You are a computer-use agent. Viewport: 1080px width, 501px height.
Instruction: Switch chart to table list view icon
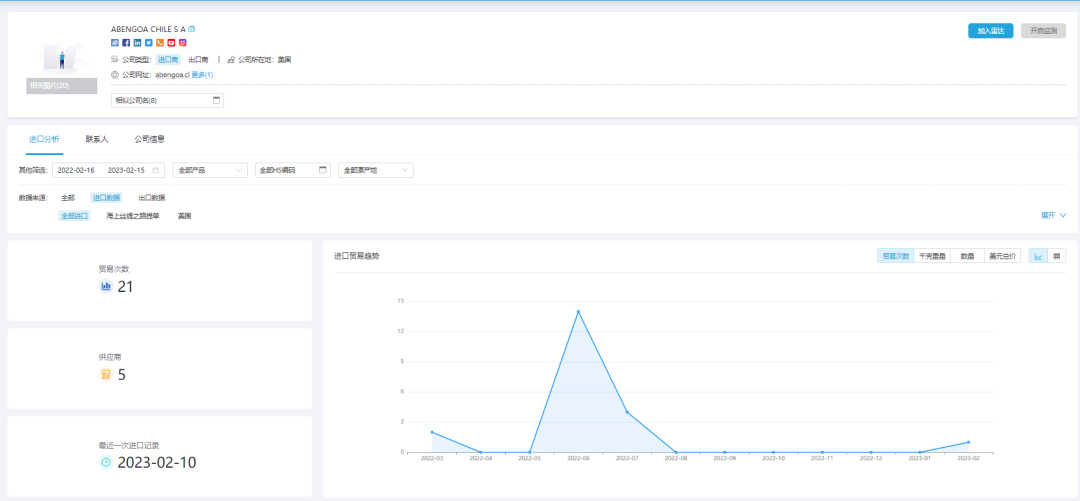coord(1056,256)
